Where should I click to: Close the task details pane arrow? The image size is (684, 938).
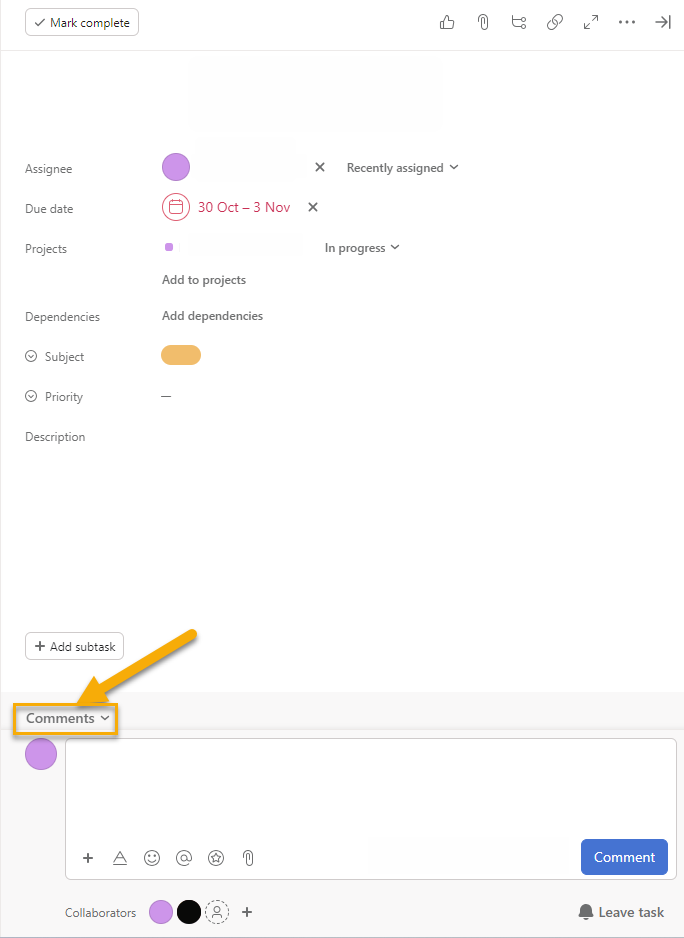tap(662, 22)
